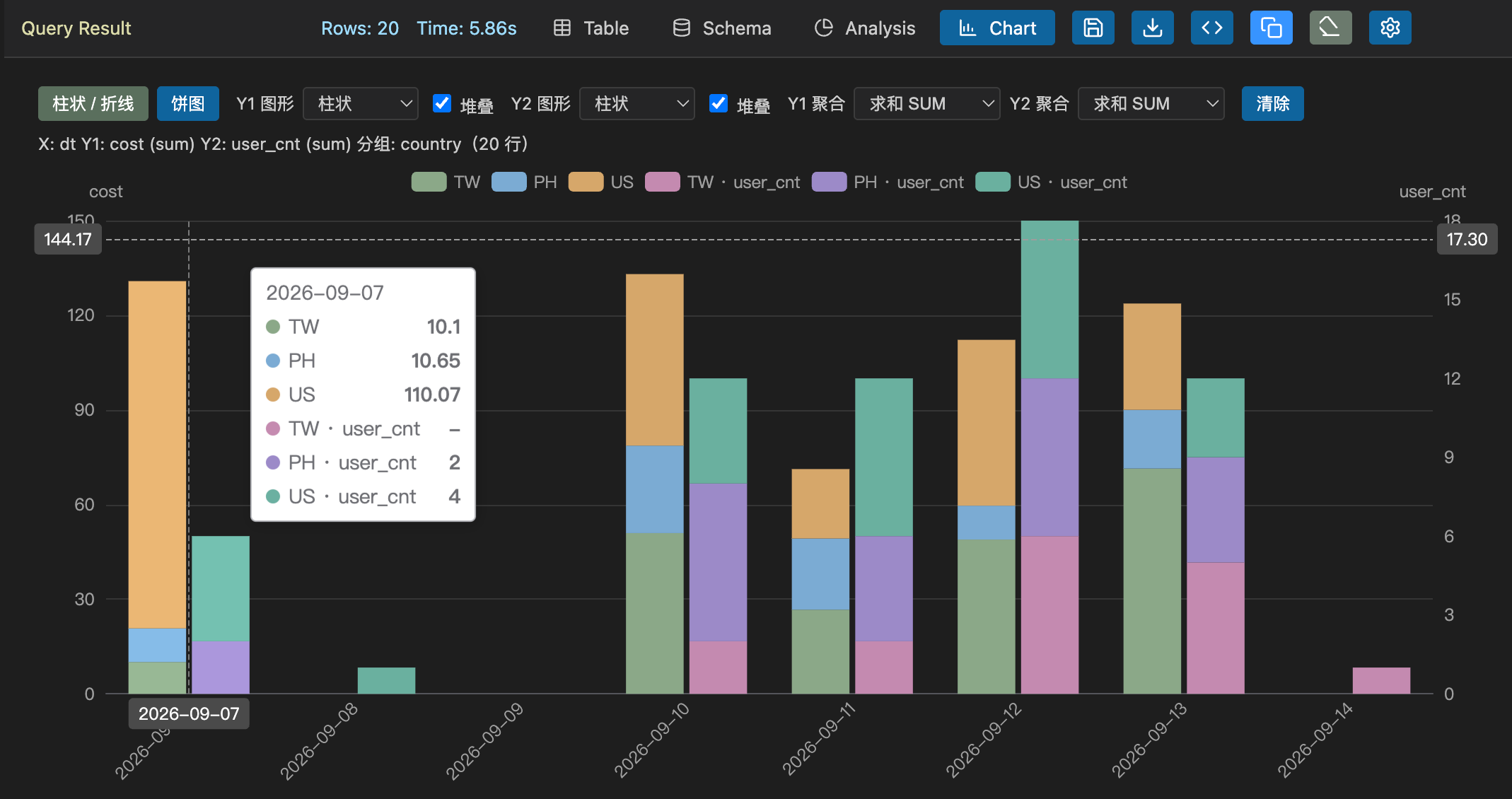Open the Analysis tab
Viewport: 1512px width, 799px height.
pyautogui.click(x=865, y=28)
